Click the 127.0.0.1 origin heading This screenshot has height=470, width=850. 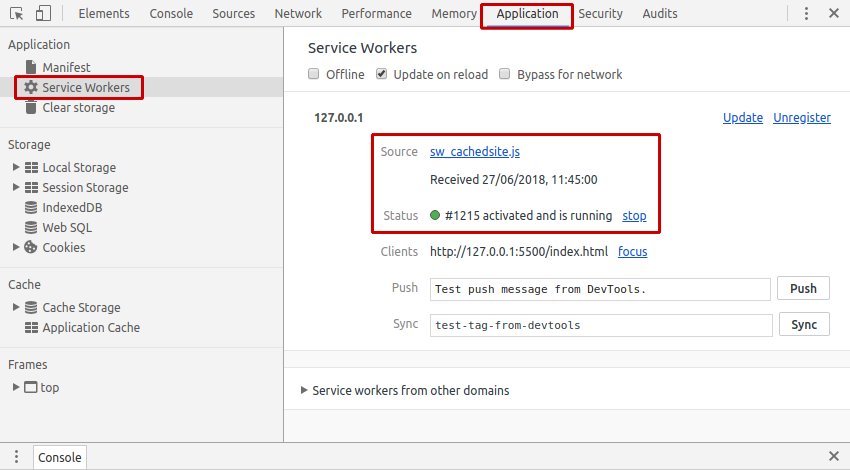tap(339, 118)
